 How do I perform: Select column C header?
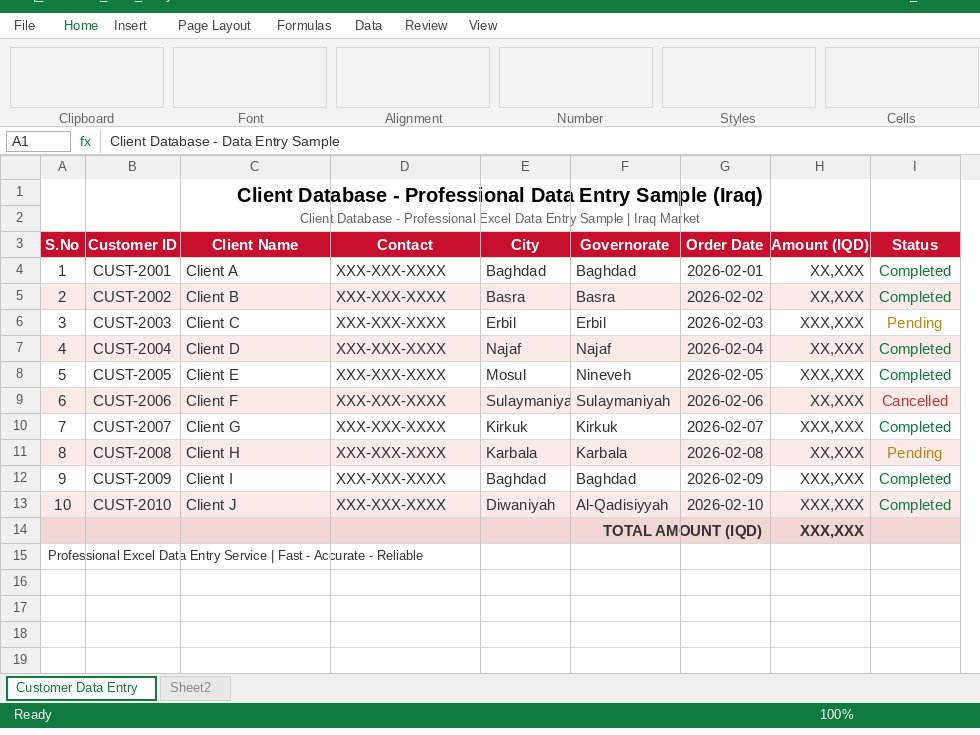pos(255,167)
